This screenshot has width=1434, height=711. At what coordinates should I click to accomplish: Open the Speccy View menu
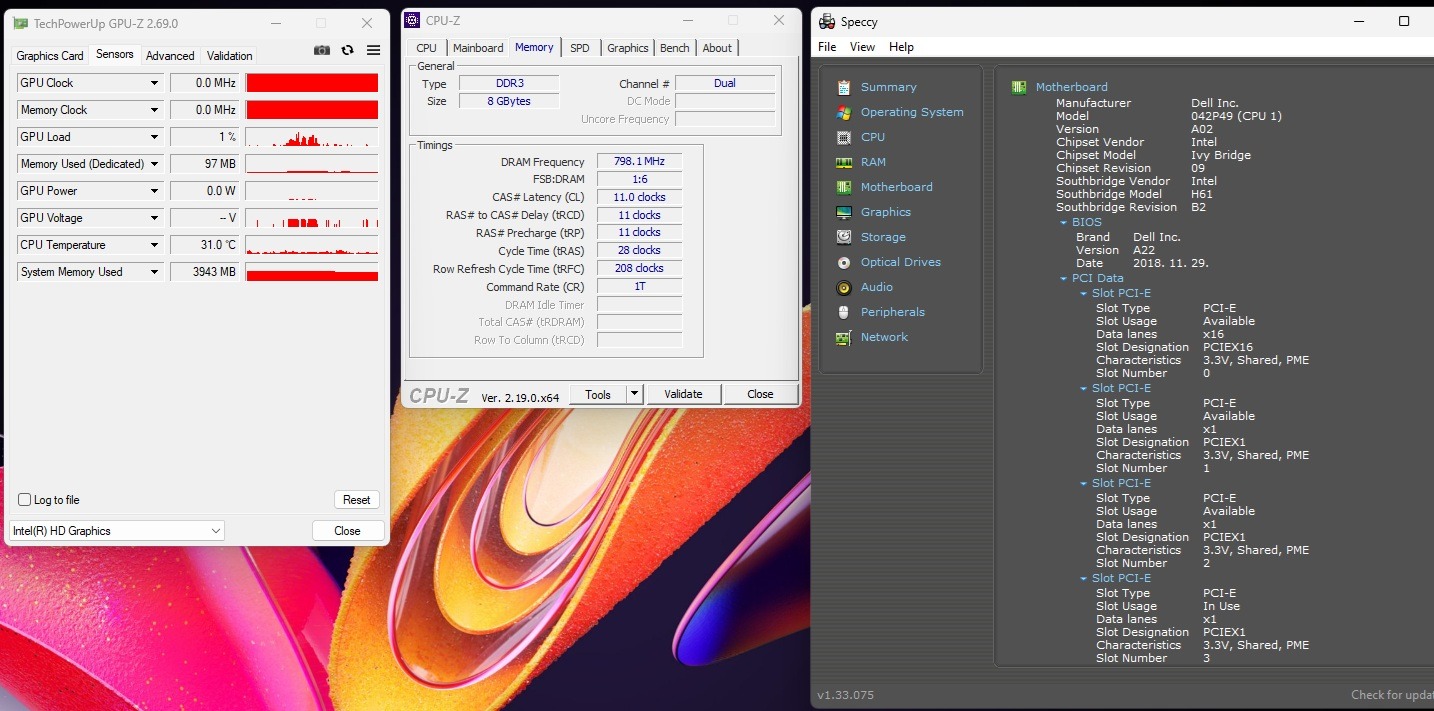click(x=862, y=47)
